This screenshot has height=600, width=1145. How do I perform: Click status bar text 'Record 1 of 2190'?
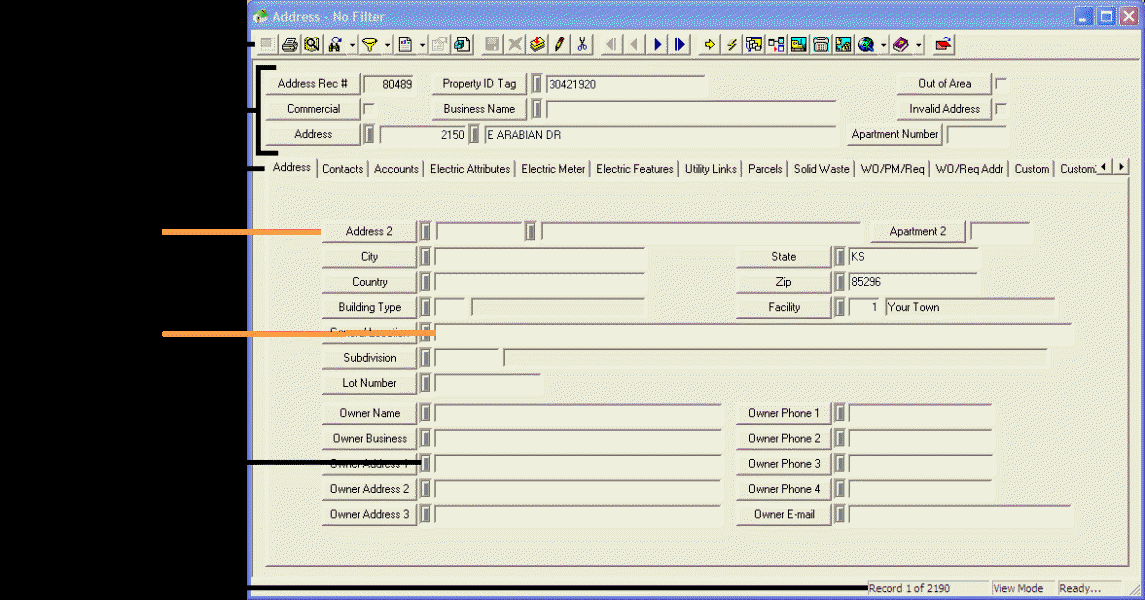click(908, 588)
